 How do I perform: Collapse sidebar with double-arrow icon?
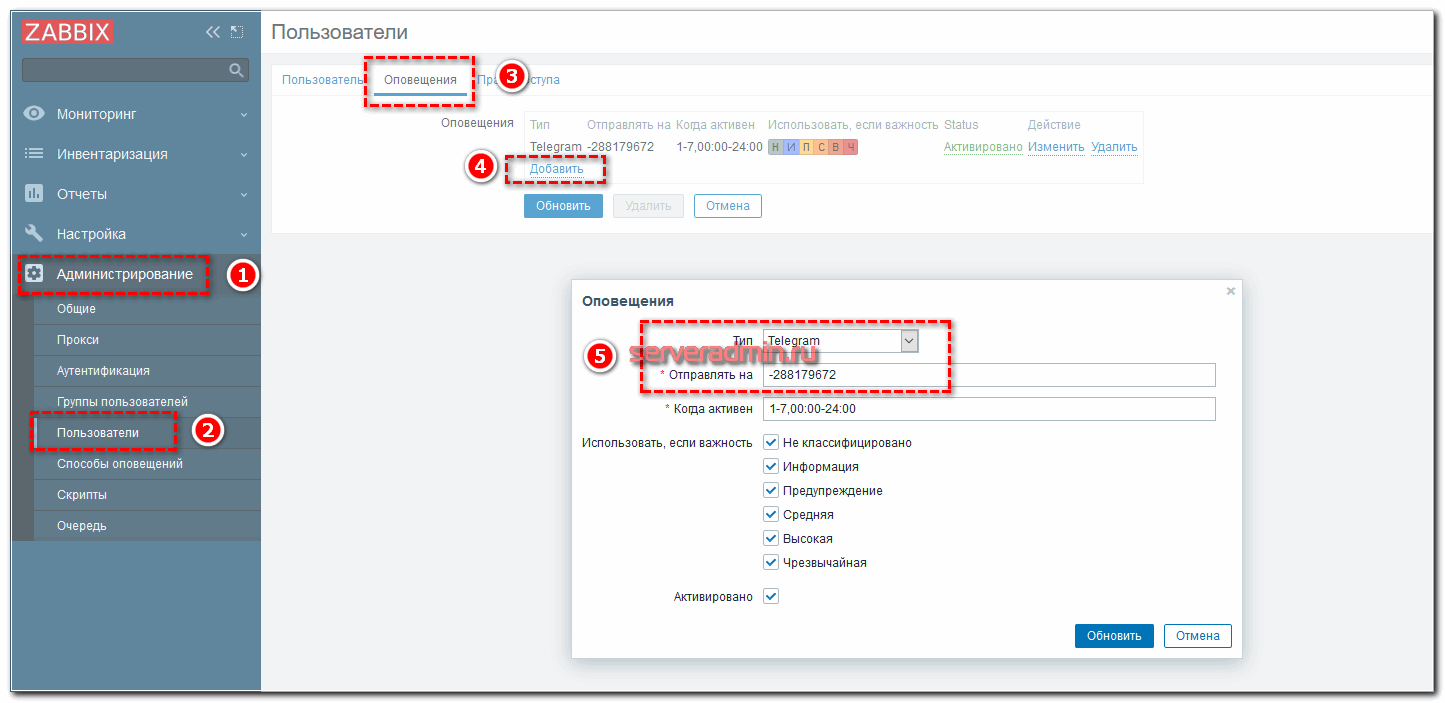212,32
